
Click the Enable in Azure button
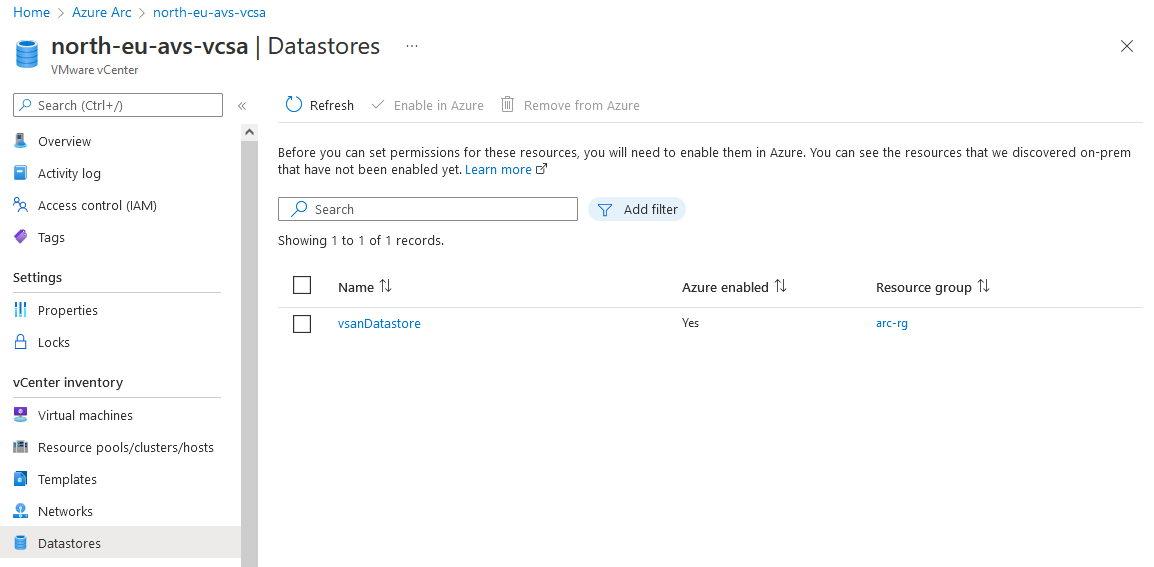tap(428, 105)
